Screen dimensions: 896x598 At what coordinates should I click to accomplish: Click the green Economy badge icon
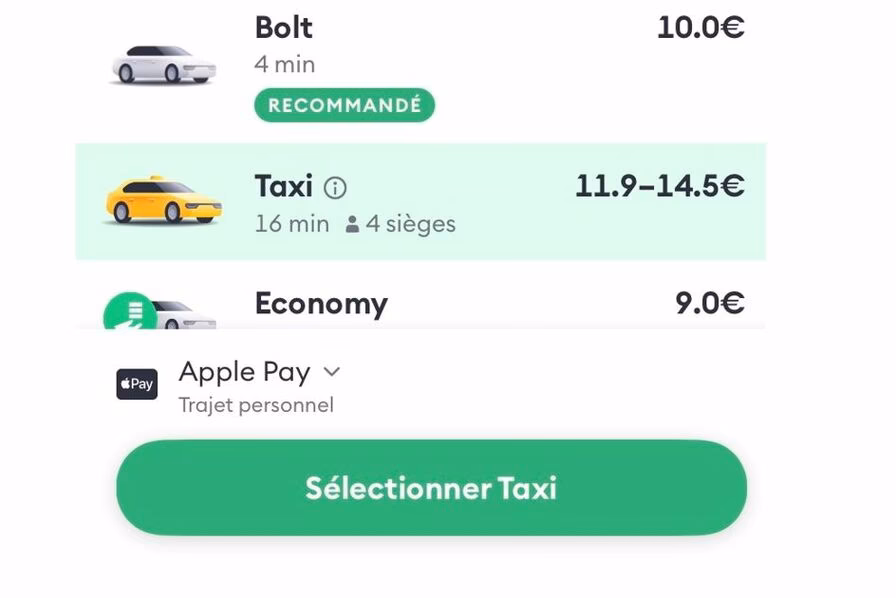click(130, 311)
